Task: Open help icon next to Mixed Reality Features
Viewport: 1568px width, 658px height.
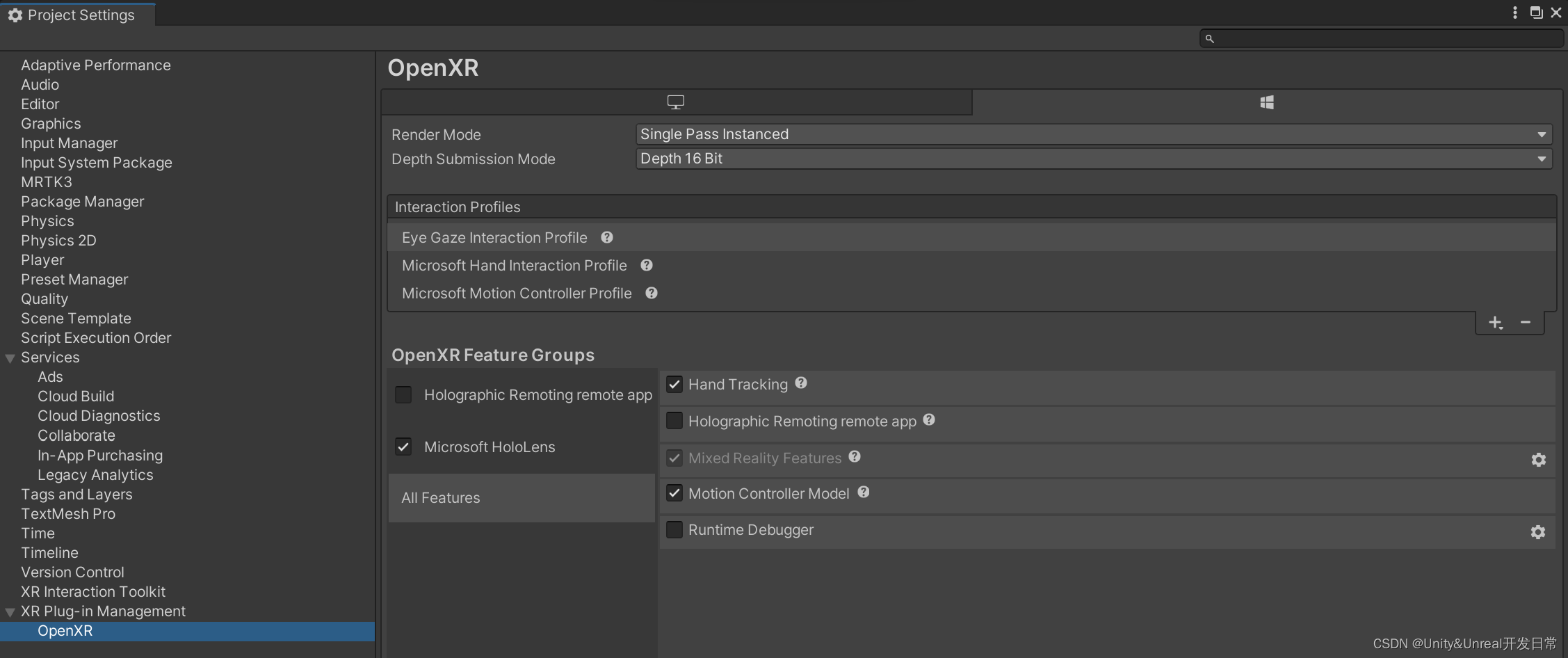Action: (x=855, y=456)
